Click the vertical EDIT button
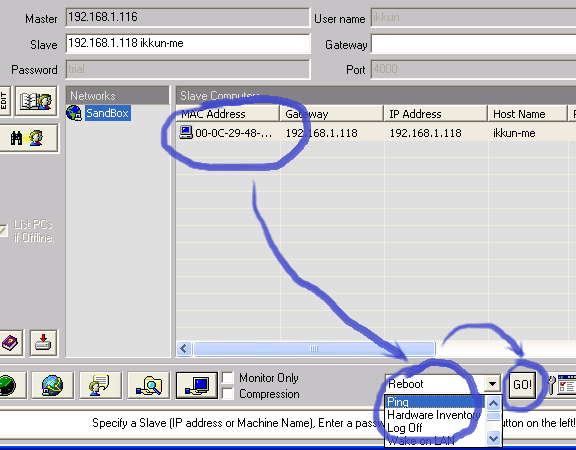The height and width of the screenshot is (450, 576). click(x=4, y=101)
